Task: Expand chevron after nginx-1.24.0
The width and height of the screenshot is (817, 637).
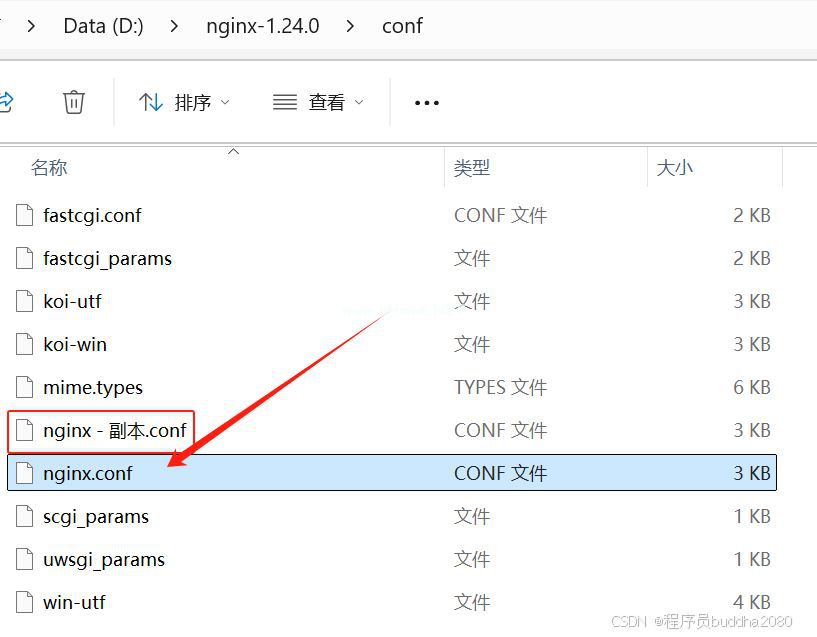Action: point(350,26)
